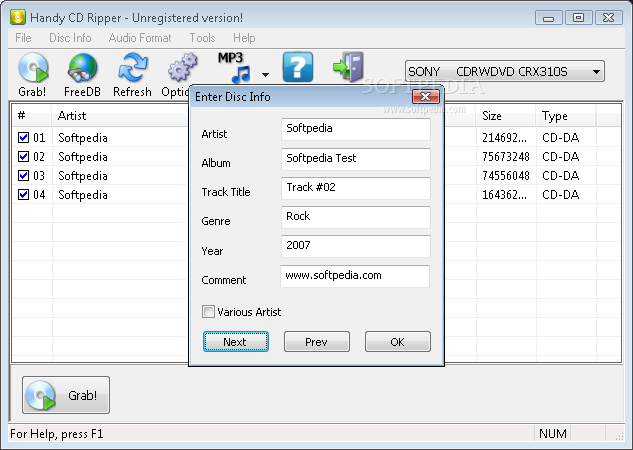The width and height of the screenshot is (633, 450).
Task: Sort by the Artist column header
Action: (x=120, y=116)
